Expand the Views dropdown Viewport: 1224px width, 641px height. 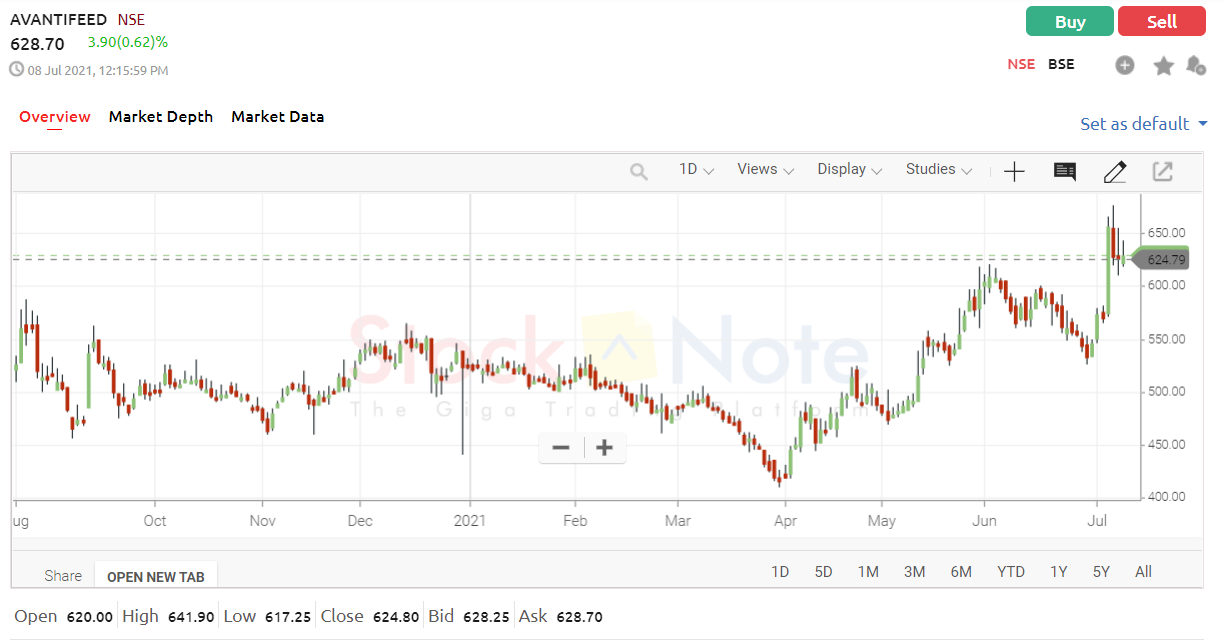(x=765, y=170)
